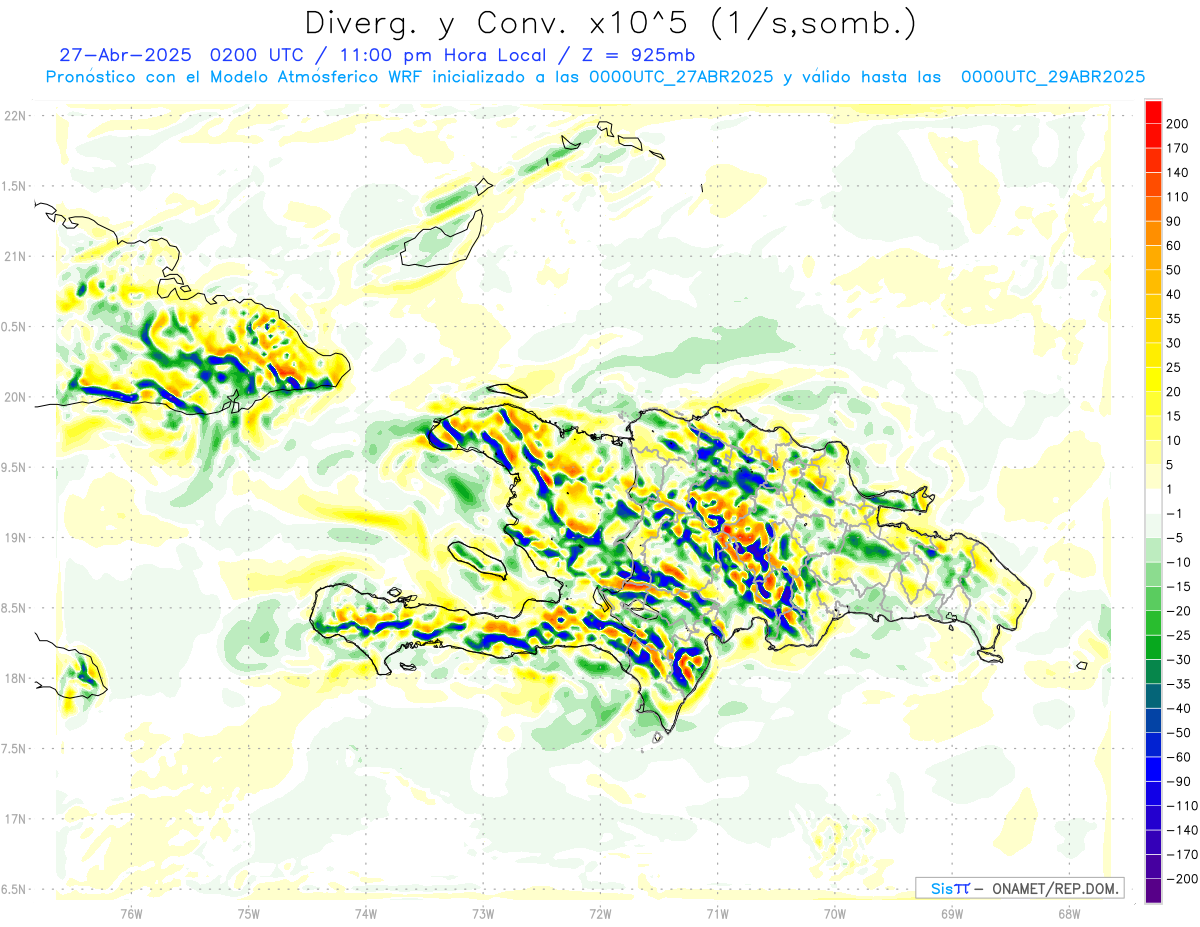This screenshot has height=927, width=1200.
Task: Click the '75W' longitude label
Action: [248, 914]
